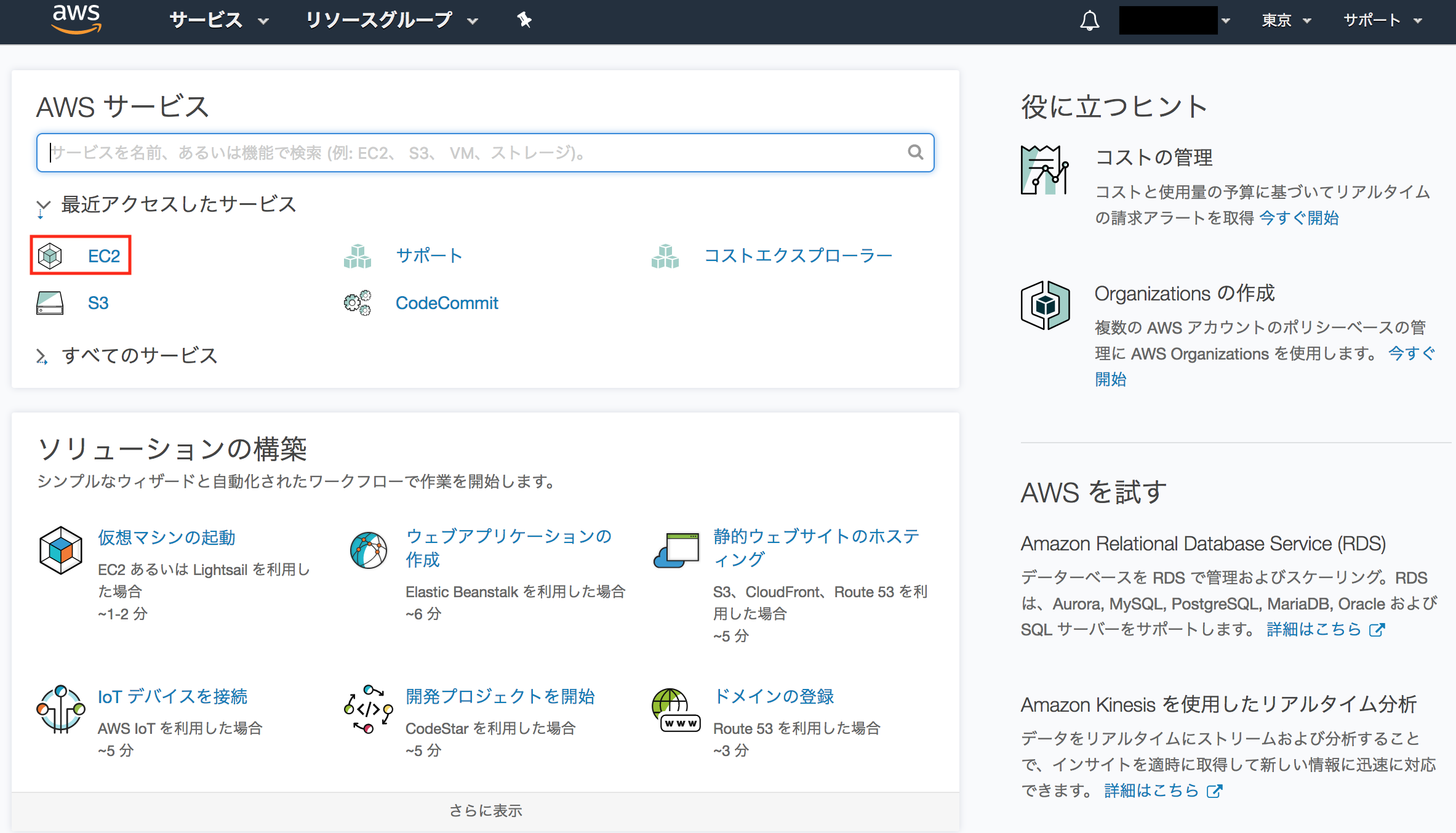The image size is (1456, 833).
Task: Click the CodeCommit gears icon
Action: tap(358, 303)
